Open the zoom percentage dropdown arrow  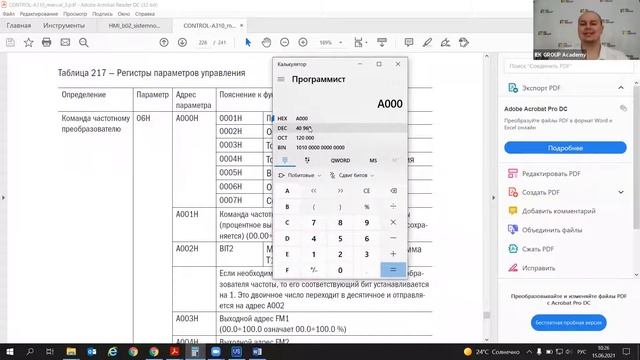(340, 42)
